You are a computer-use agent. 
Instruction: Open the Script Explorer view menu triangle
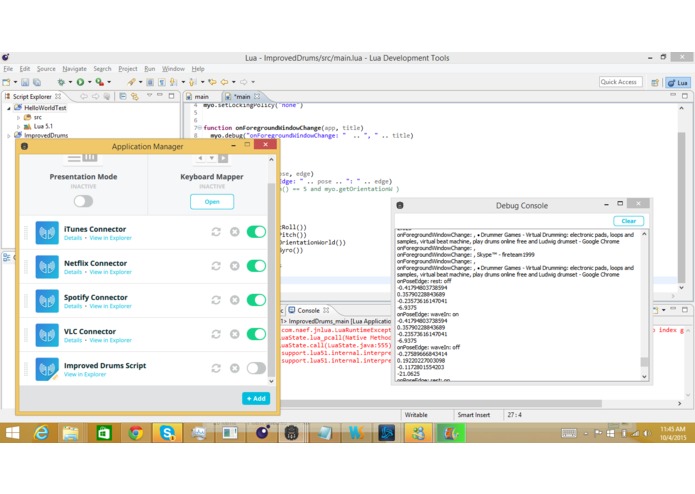[149, 96]
